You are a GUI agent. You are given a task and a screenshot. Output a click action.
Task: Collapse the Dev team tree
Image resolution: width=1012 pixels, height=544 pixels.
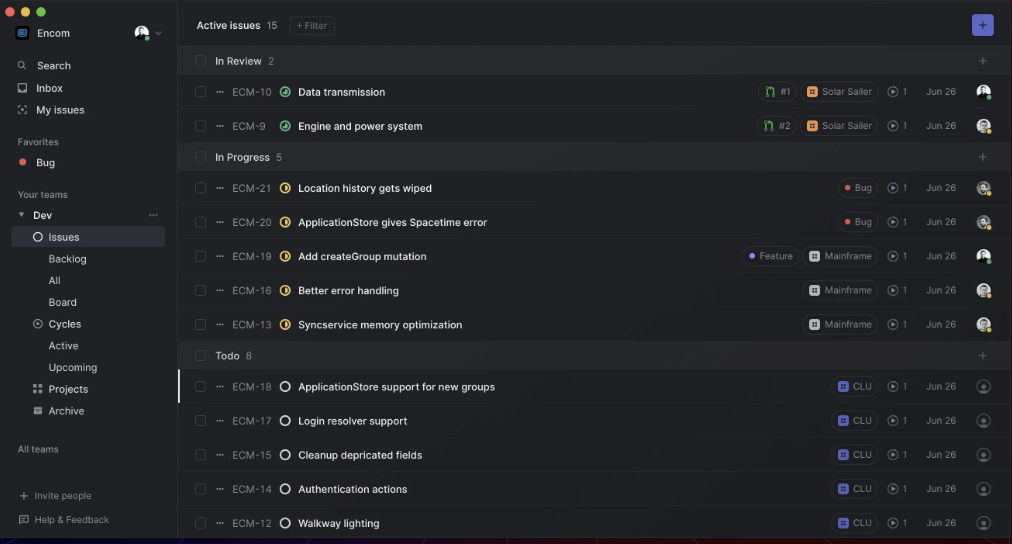tap(22, 215)
